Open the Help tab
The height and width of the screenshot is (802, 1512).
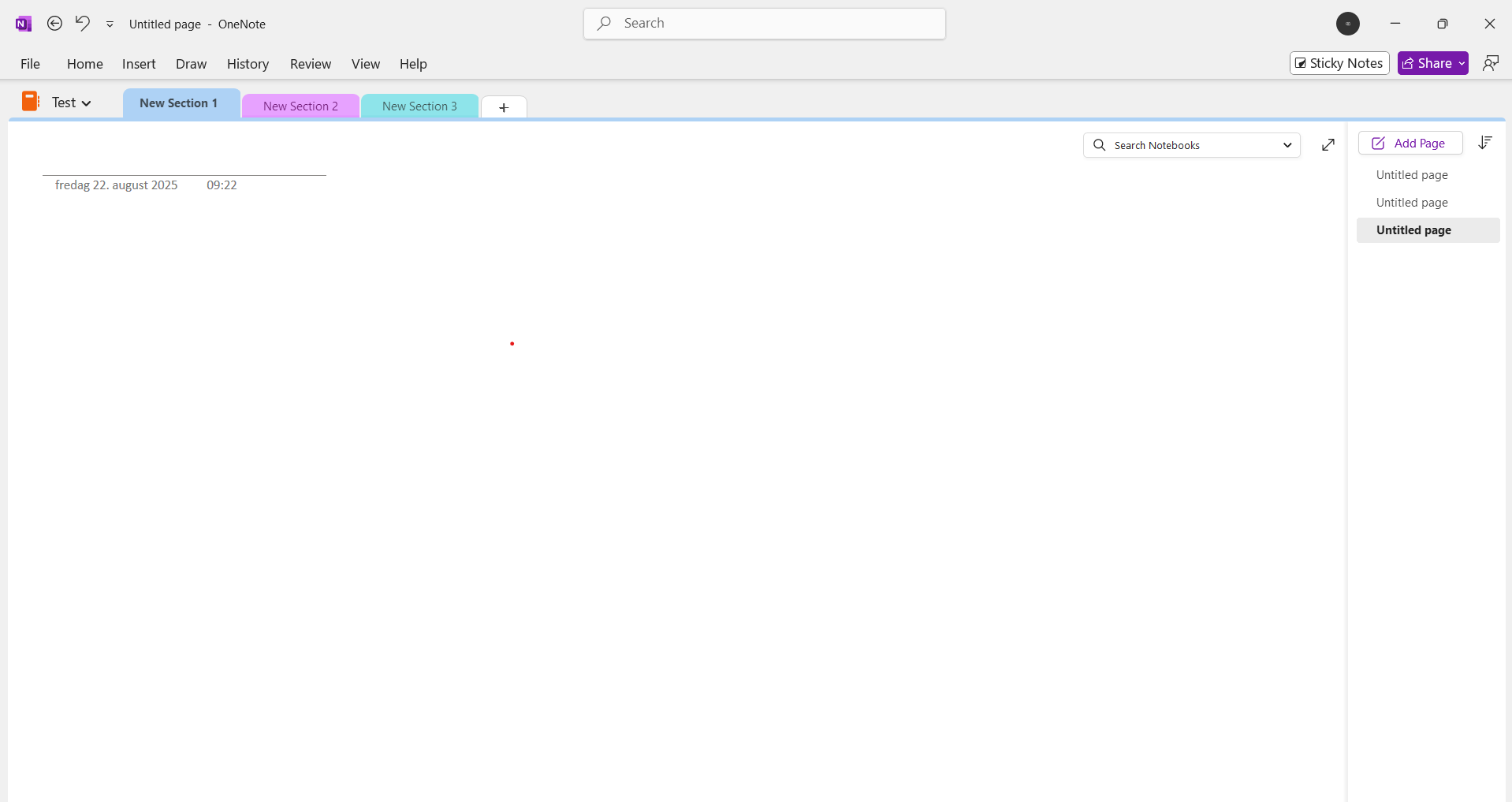[413, 64]
